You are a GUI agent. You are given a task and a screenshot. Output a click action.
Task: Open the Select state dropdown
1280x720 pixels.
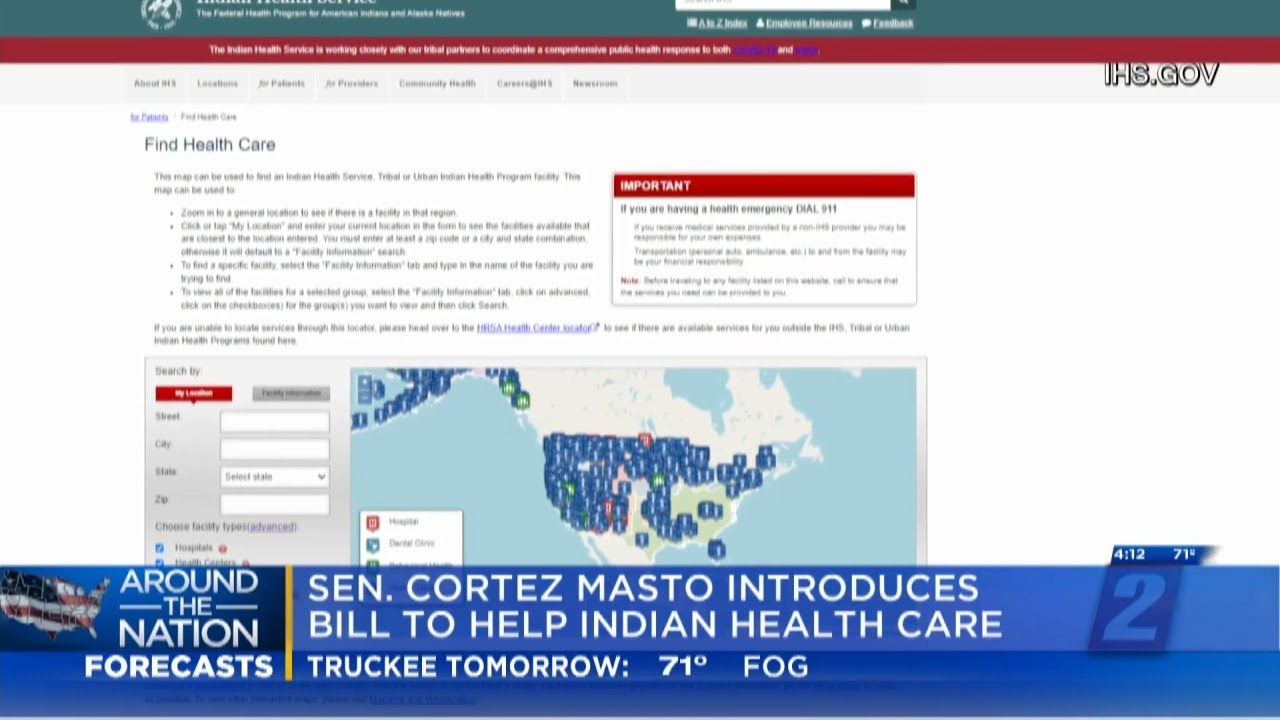coord(275,477)
